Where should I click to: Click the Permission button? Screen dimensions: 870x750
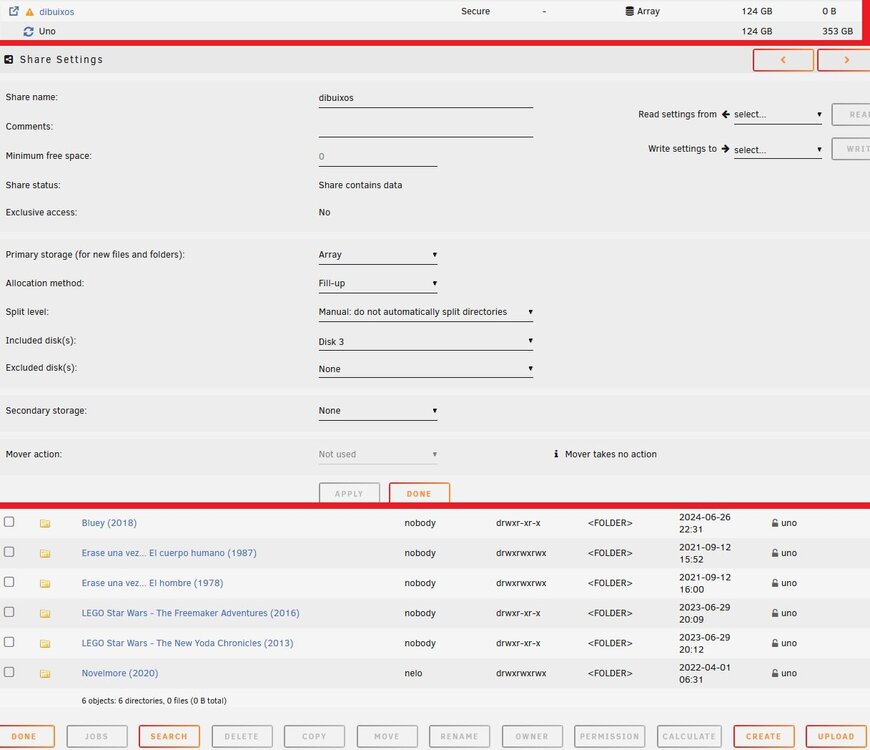609,736
